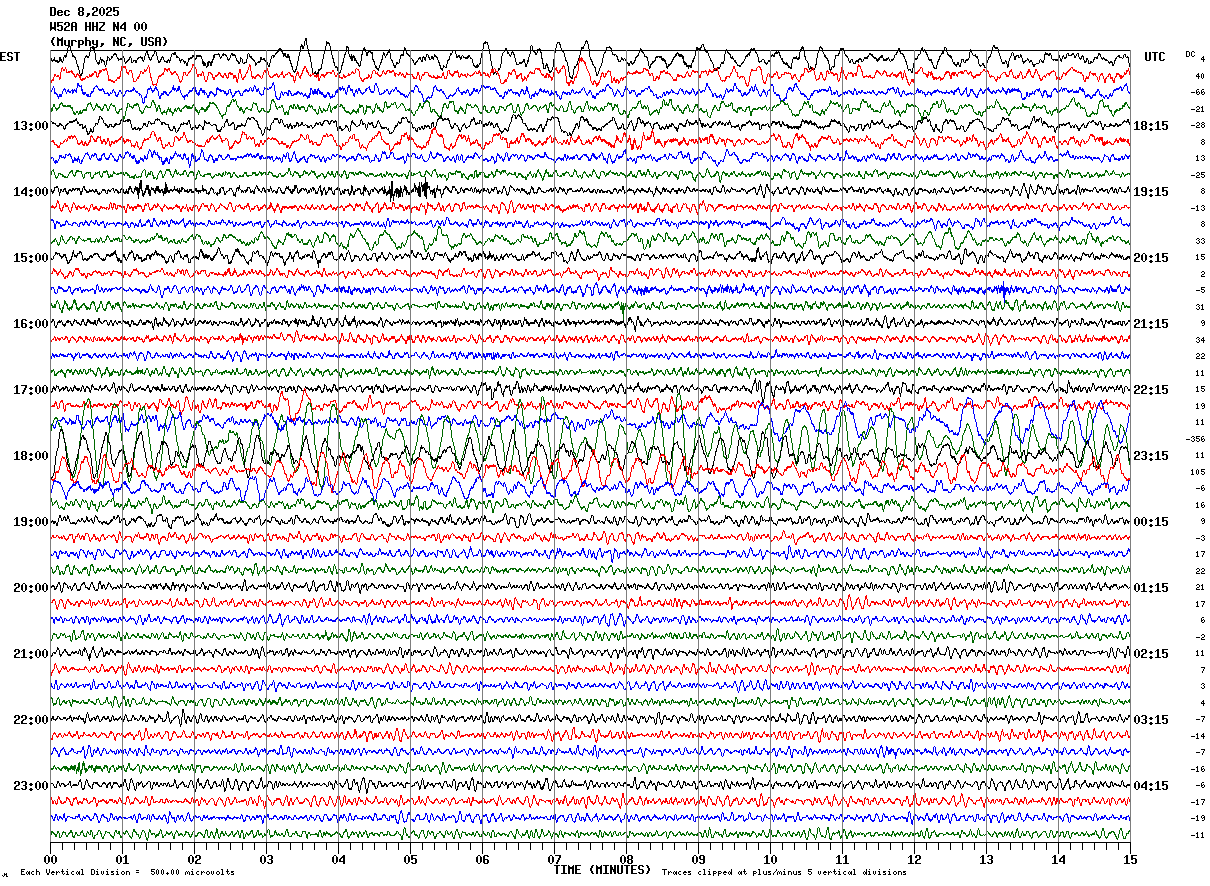Select the 21:00 EST row label
The image size is (1210, 886).
(x=31, y=654)
